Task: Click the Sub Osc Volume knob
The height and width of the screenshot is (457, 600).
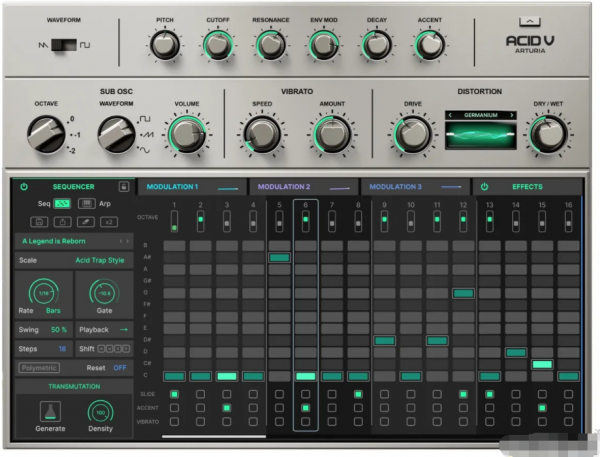Action: point(187,135)
